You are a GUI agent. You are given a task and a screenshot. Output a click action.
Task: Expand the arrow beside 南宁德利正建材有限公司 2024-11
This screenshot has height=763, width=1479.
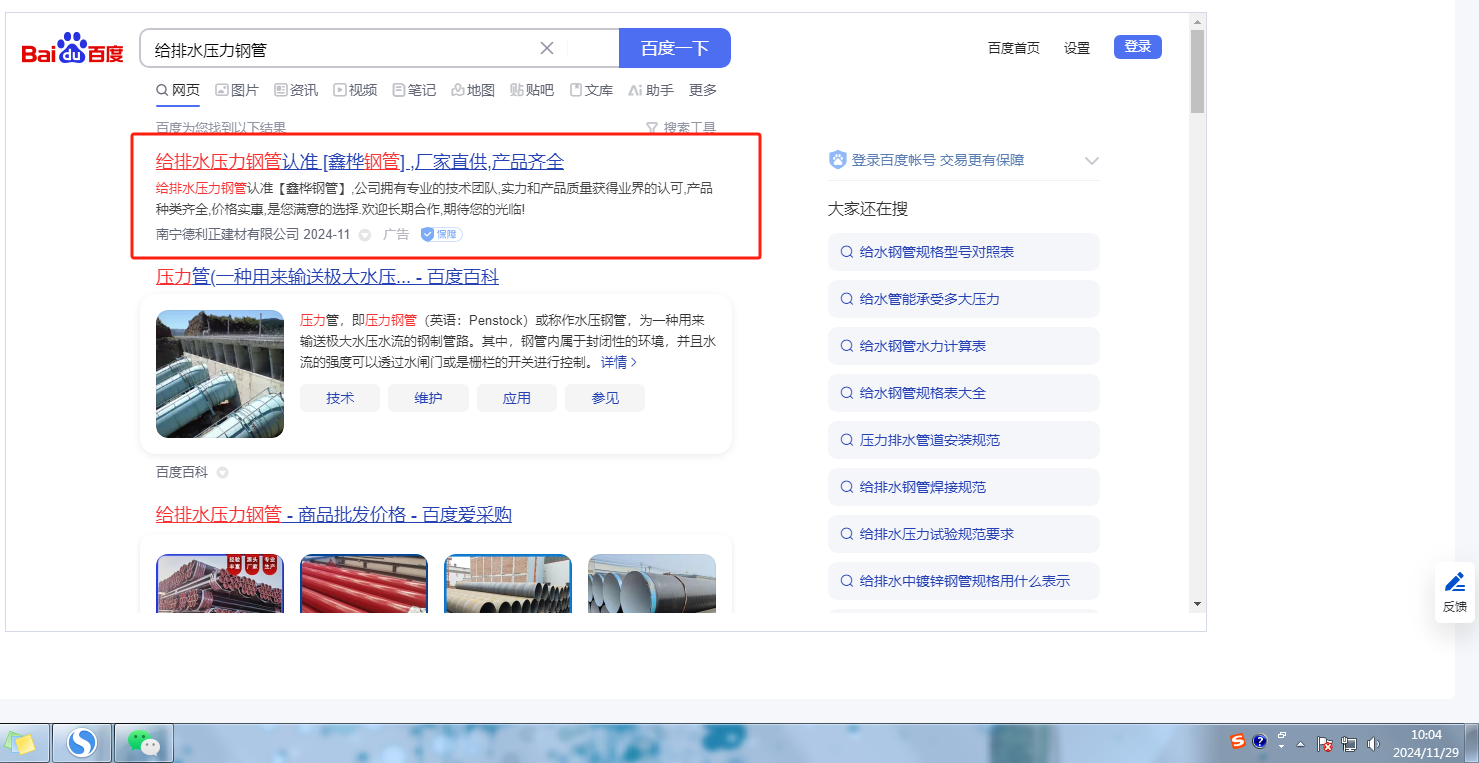coord(365,235)
